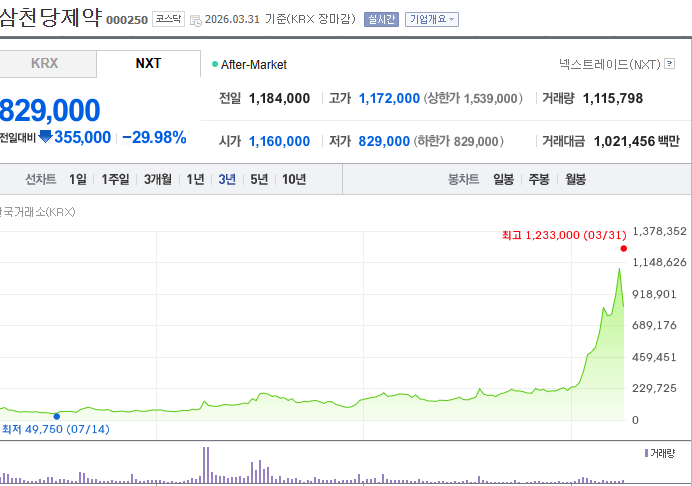Click the blue down-arrow icon beside 355,000

click(45, 136)
